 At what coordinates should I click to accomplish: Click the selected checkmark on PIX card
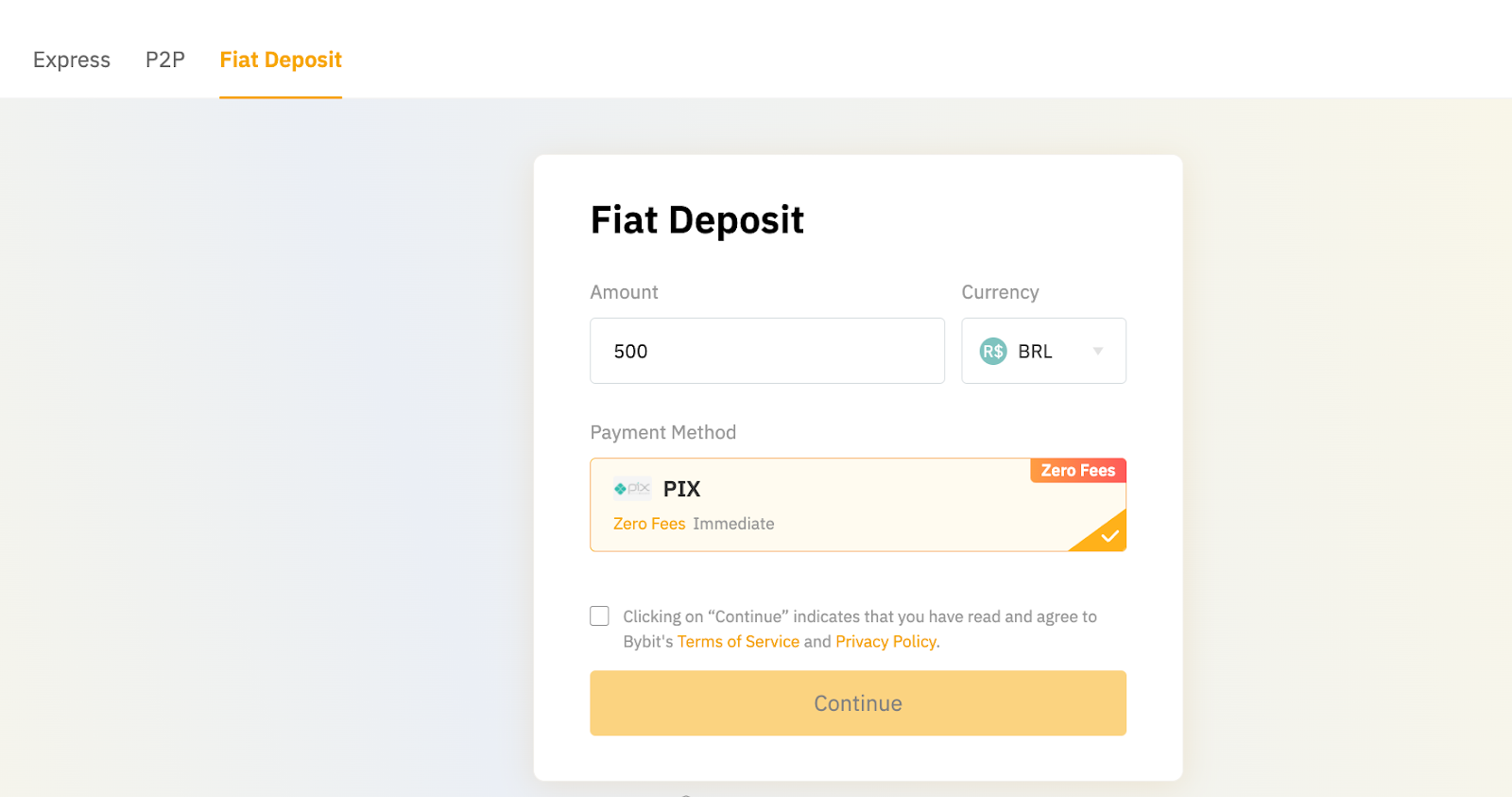click(x=1108, y=536)
